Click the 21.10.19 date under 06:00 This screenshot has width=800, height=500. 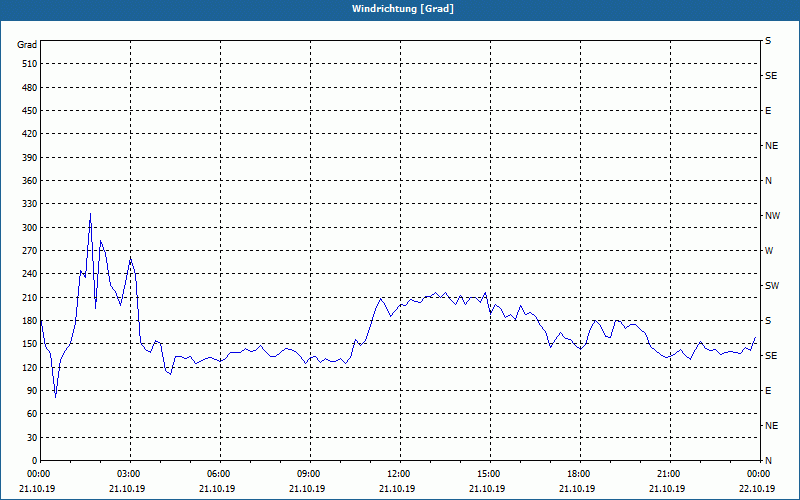pos(217,488)
